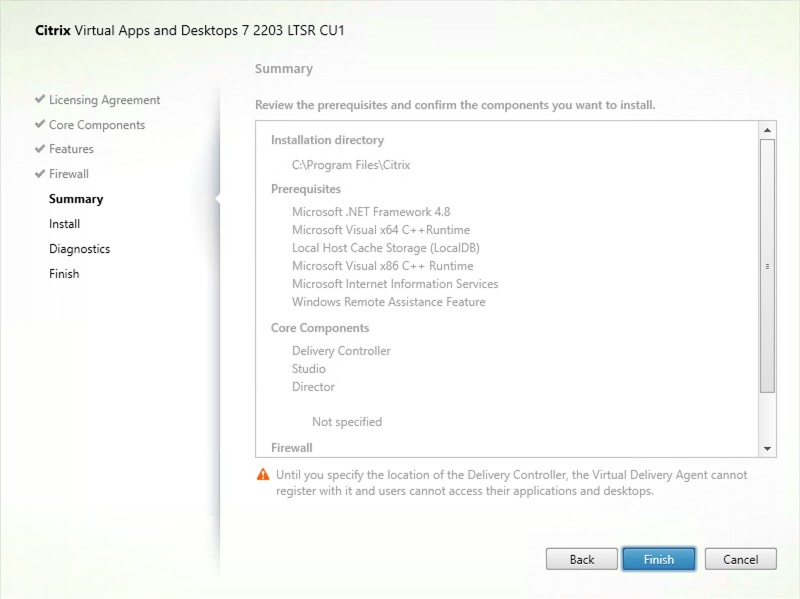Click the scrollbar up arrow
The width and height of the screenshot is (800, 599).
click(x=766, y=128)
